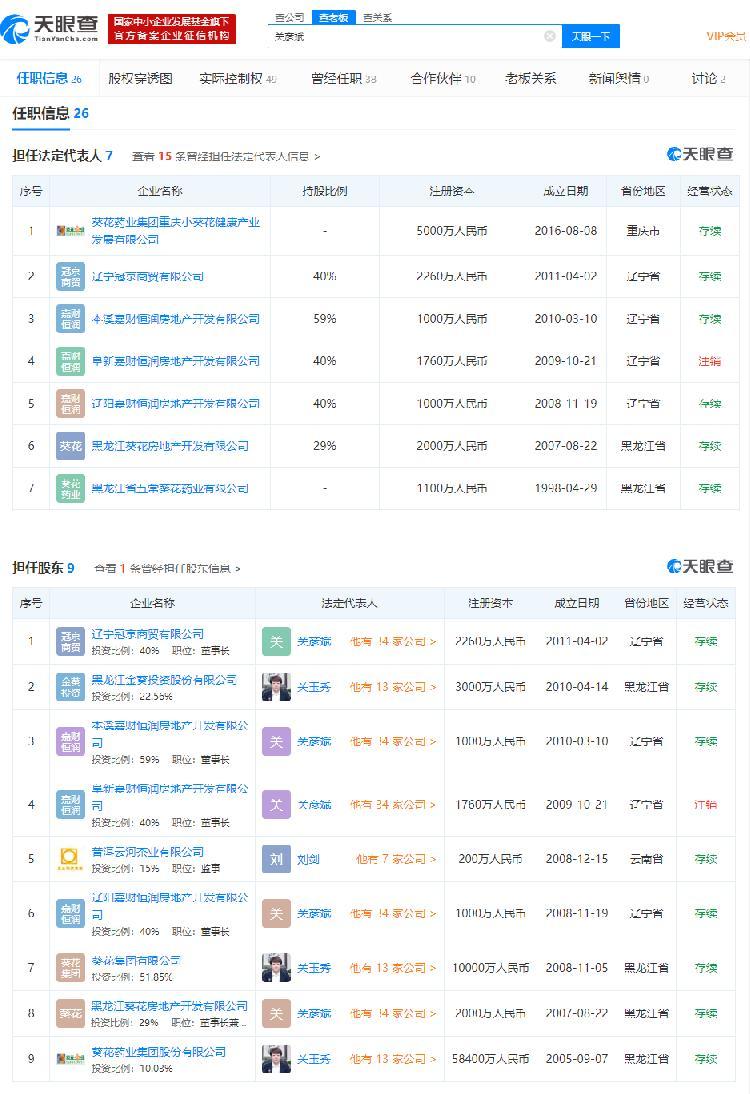Switch to the 查公司 search tab

point(290,17)
